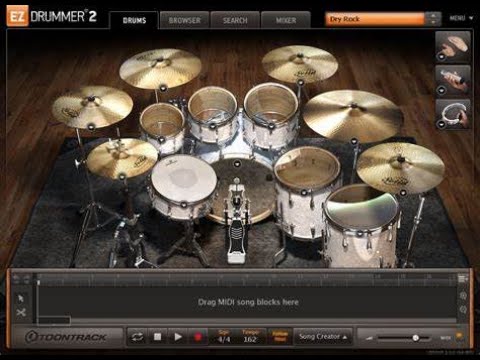
Task: Open options for the far-left crash cymbal
Action: [91, 126]
